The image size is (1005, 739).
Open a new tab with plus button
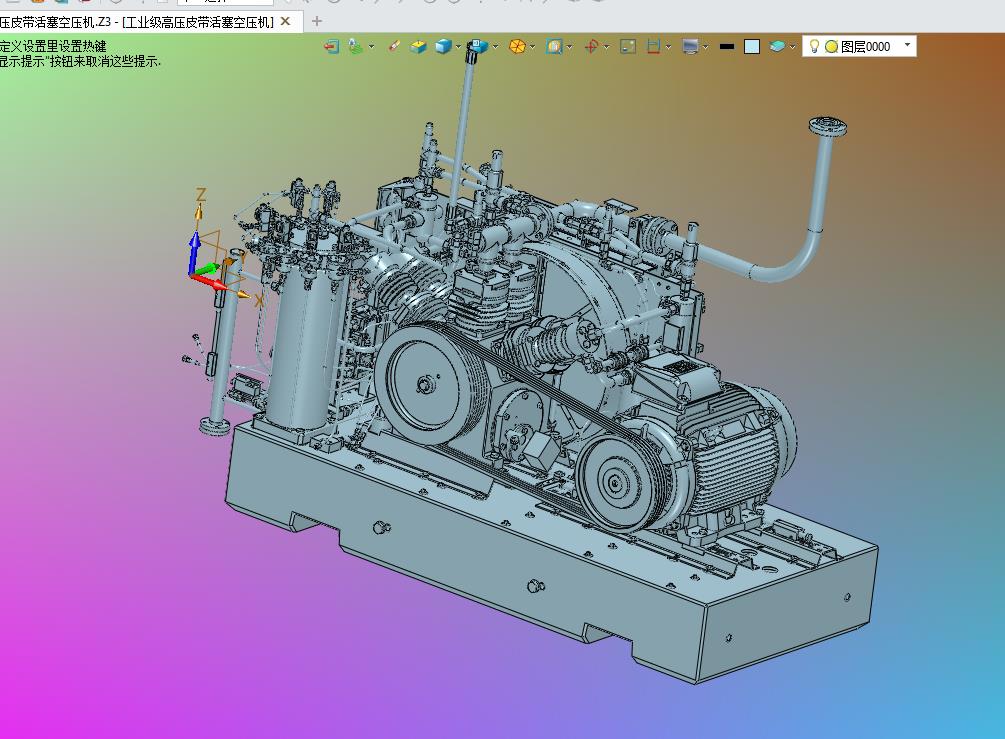pyautogui.click(x=317, y=21)
